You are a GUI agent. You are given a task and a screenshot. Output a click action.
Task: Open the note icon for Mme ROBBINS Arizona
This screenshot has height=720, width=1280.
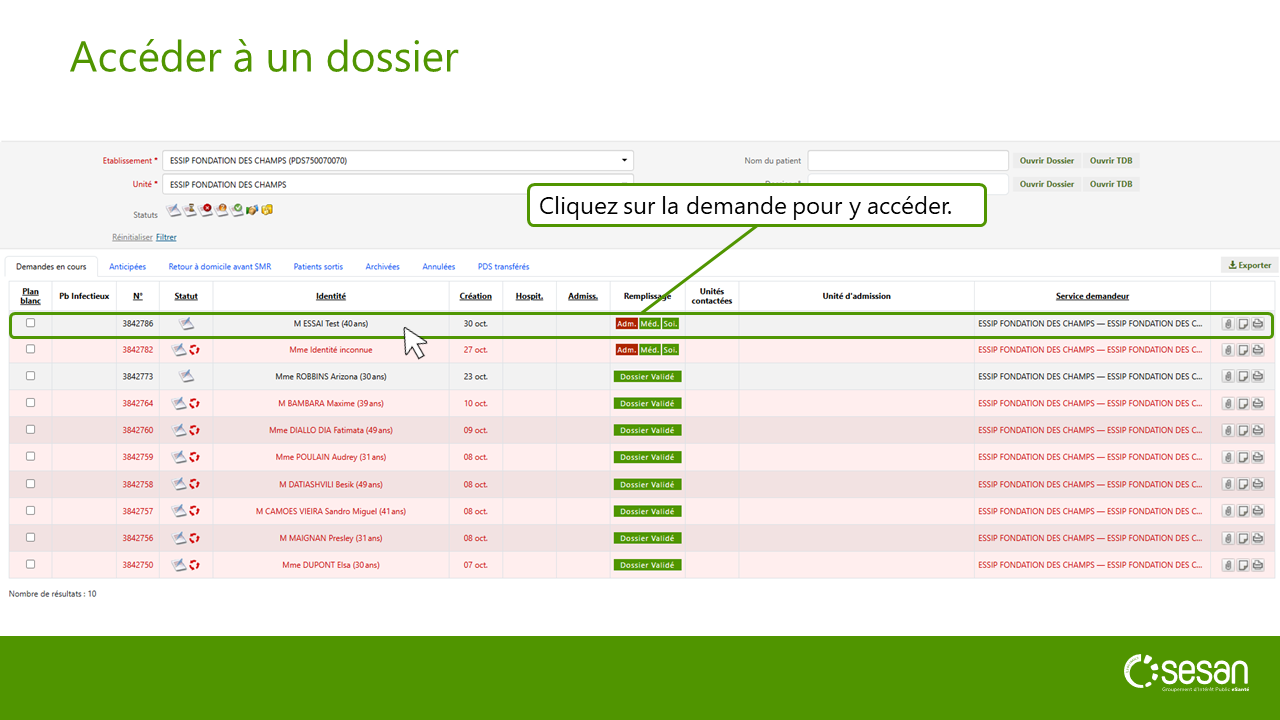tap(1243, 377)
